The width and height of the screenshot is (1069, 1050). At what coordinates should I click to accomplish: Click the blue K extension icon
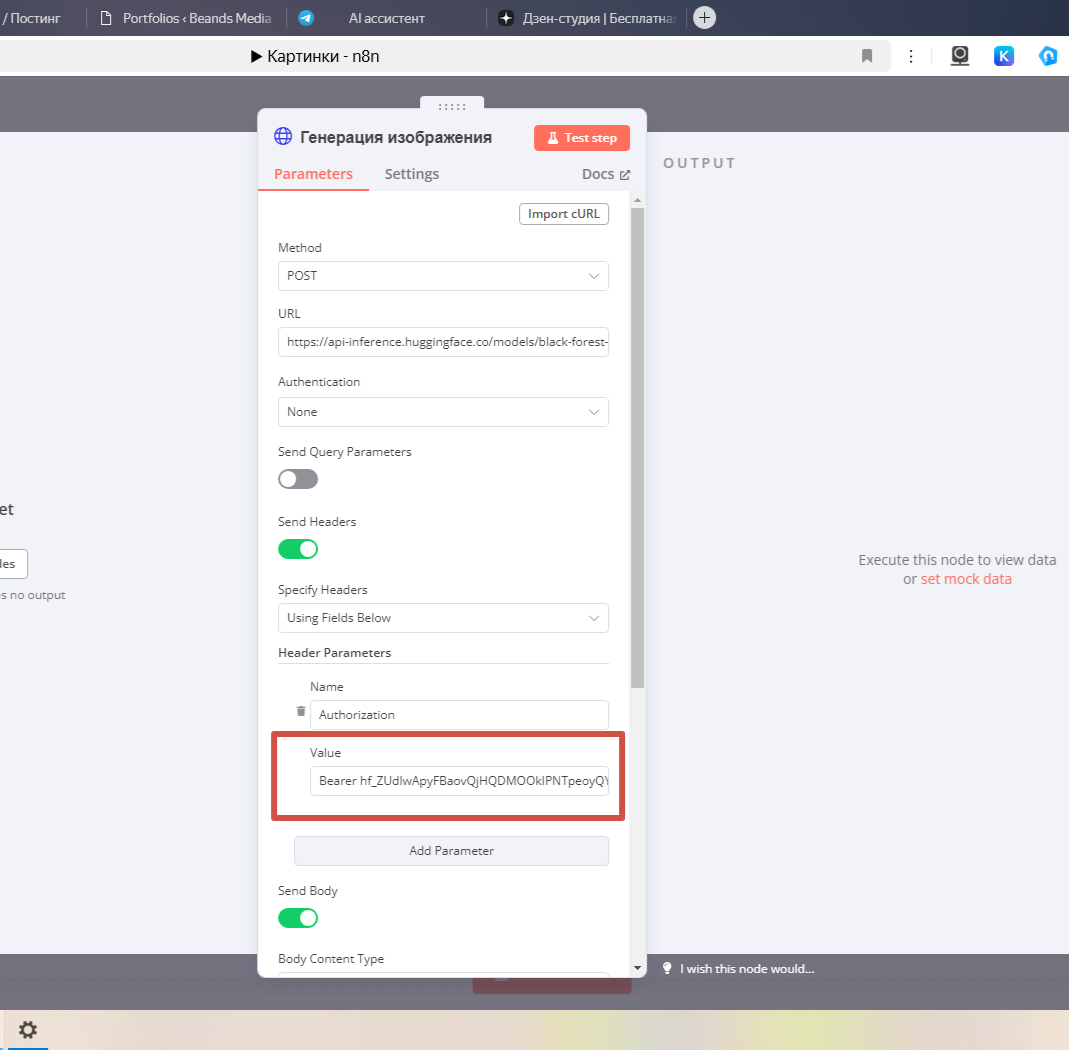tap(1004, 56)
